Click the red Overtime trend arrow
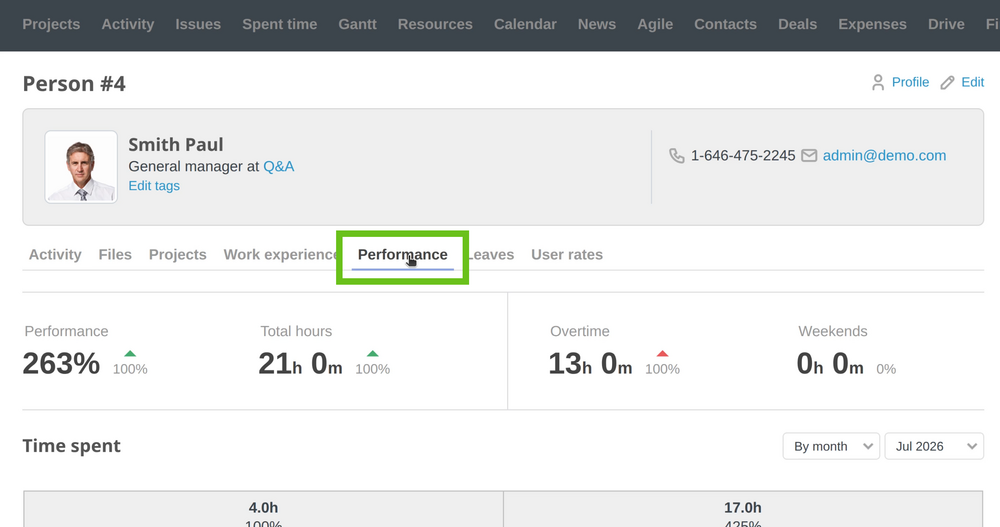Screen dimensions: 1000x527 tap(662, 353)
